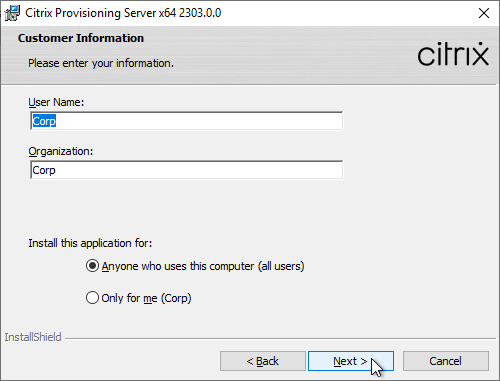
Task: Click the highlighted 'Corp' text in User Name
Action: (44, 121)
